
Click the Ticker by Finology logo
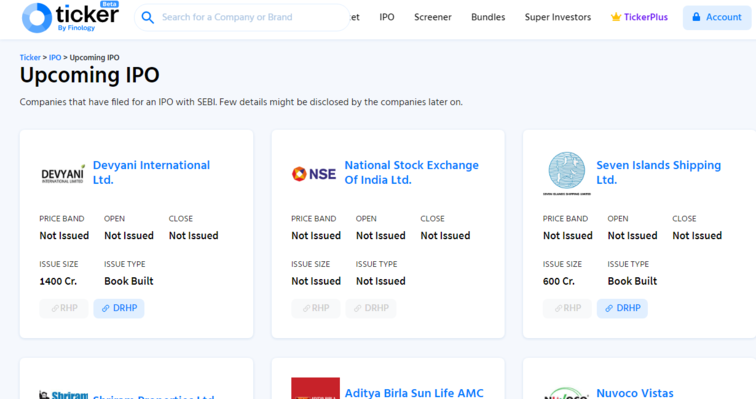pyautogui.click(x=70, y=17)
